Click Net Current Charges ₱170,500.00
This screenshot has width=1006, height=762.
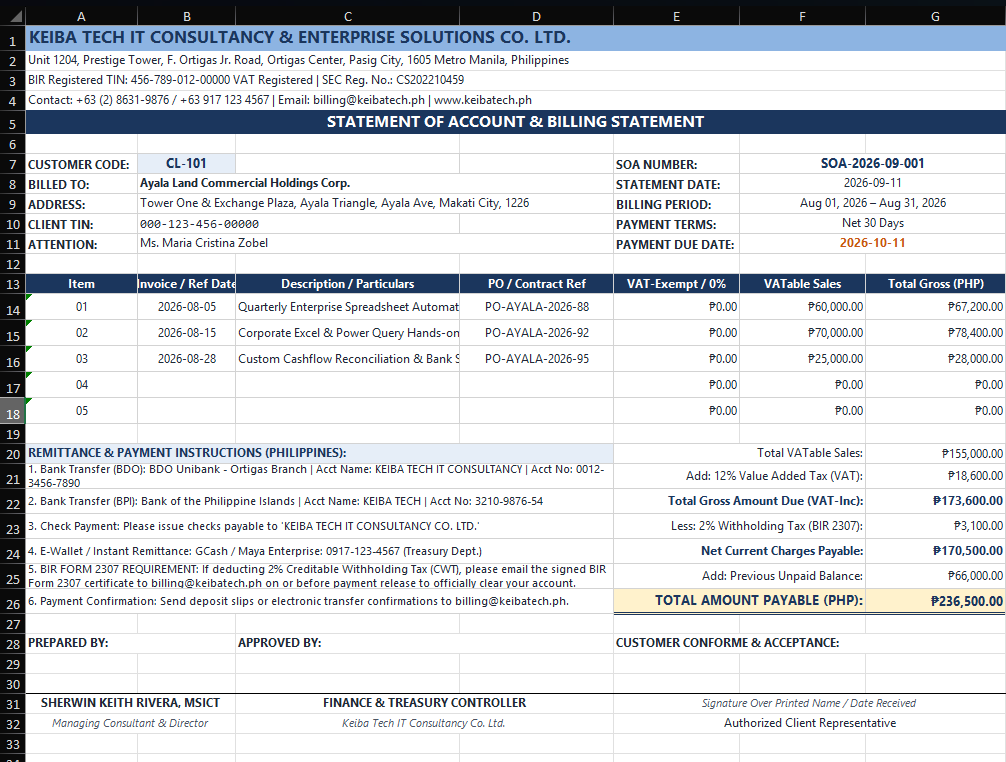935,551
